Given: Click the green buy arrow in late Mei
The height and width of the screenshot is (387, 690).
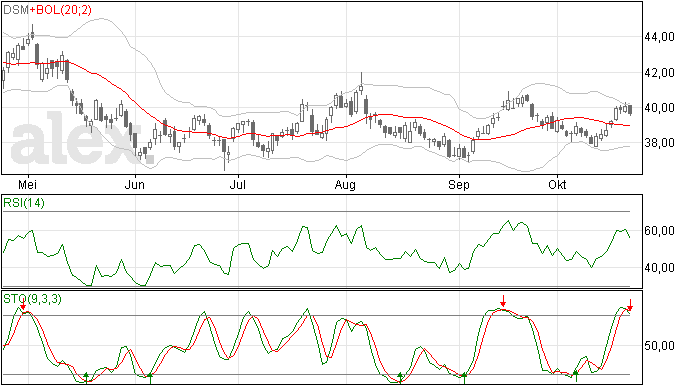Looking at the screenshot, I should (86, 377).
